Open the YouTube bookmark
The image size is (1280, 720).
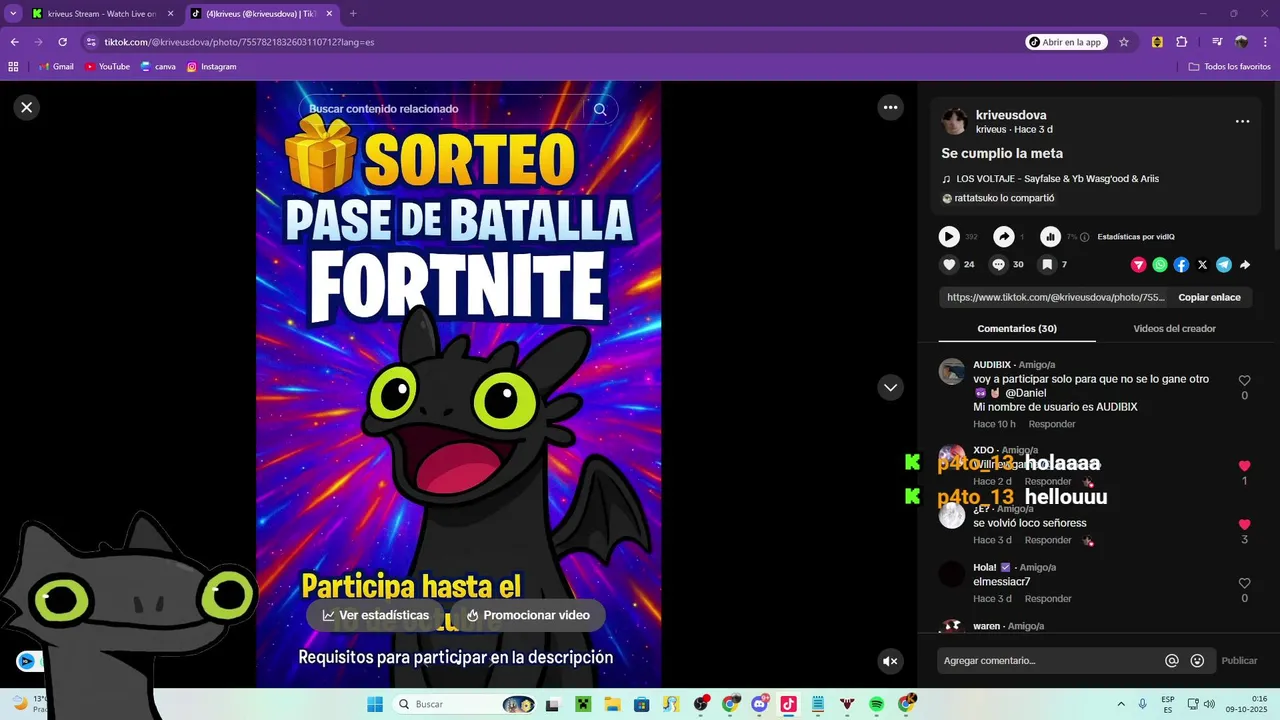click(107, 67)
